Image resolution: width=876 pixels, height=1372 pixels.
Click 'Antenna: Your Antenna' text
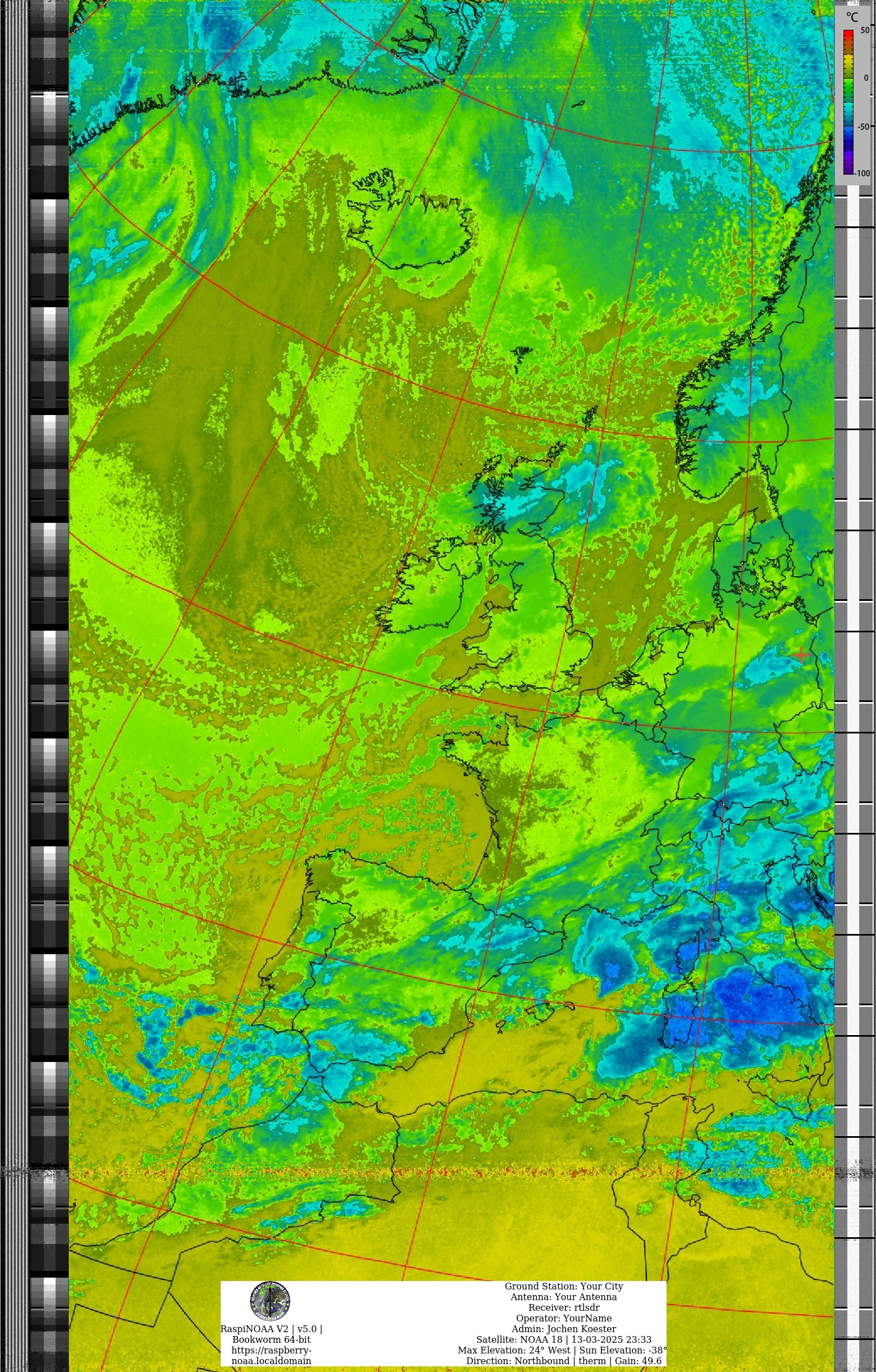click(563, 1297)
